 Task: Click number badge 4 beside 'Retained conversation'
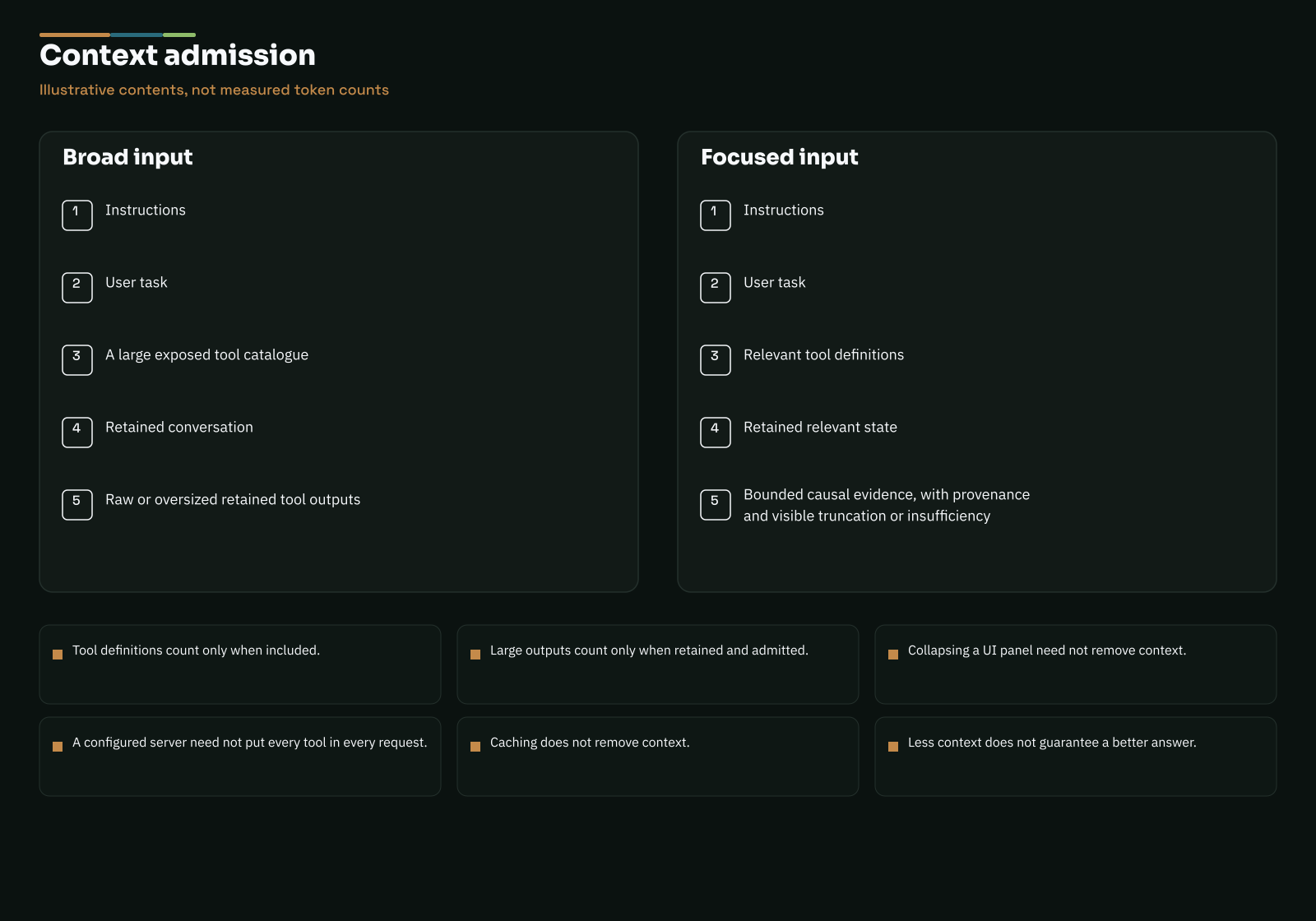(77, 433)
